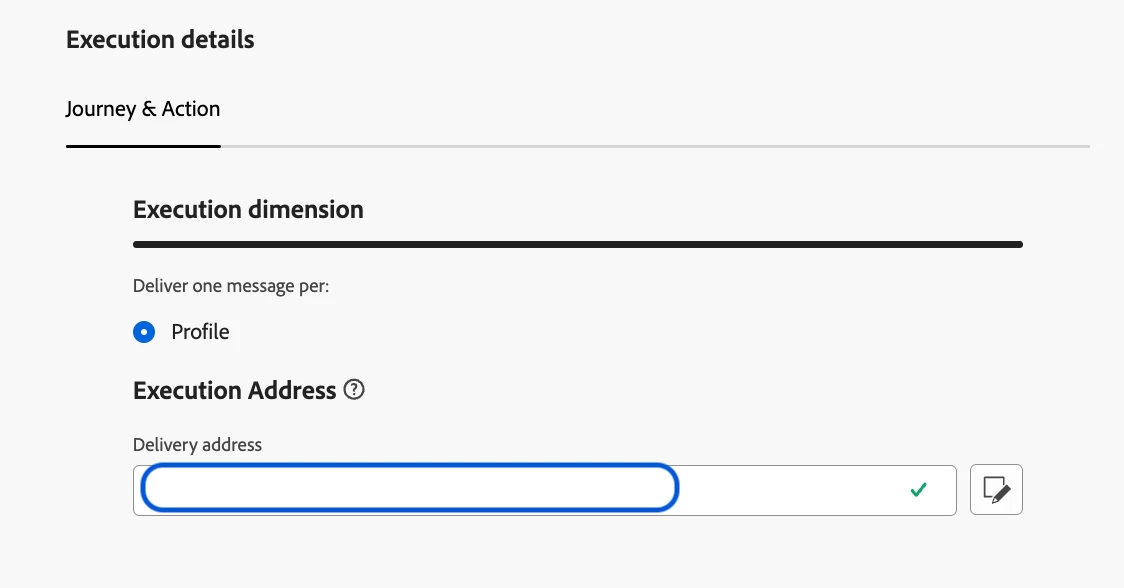Open the delivery address edit pencil icon
The width and height of the screenshot is (1124, 588).
point(996,490)
